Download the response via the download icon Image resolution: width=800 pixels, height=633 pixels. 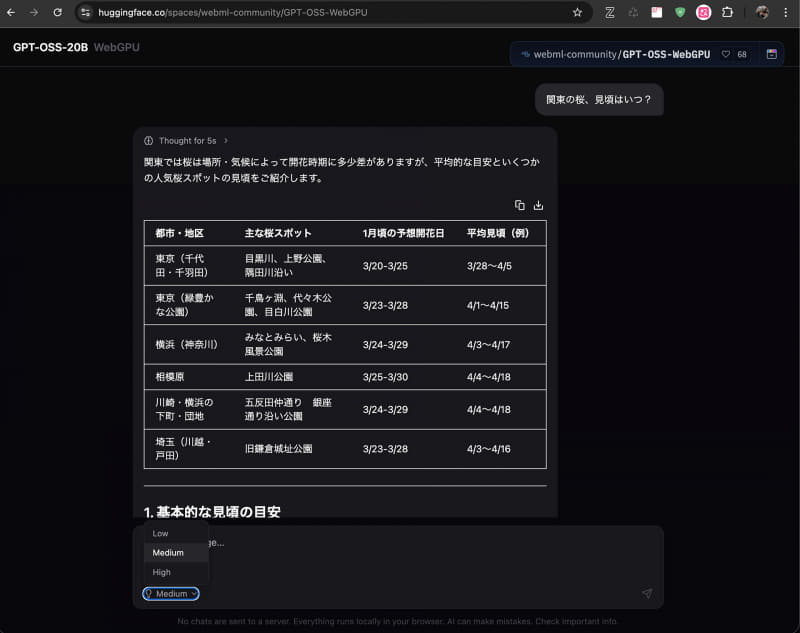pyautogui.click(x=539, y=205)
